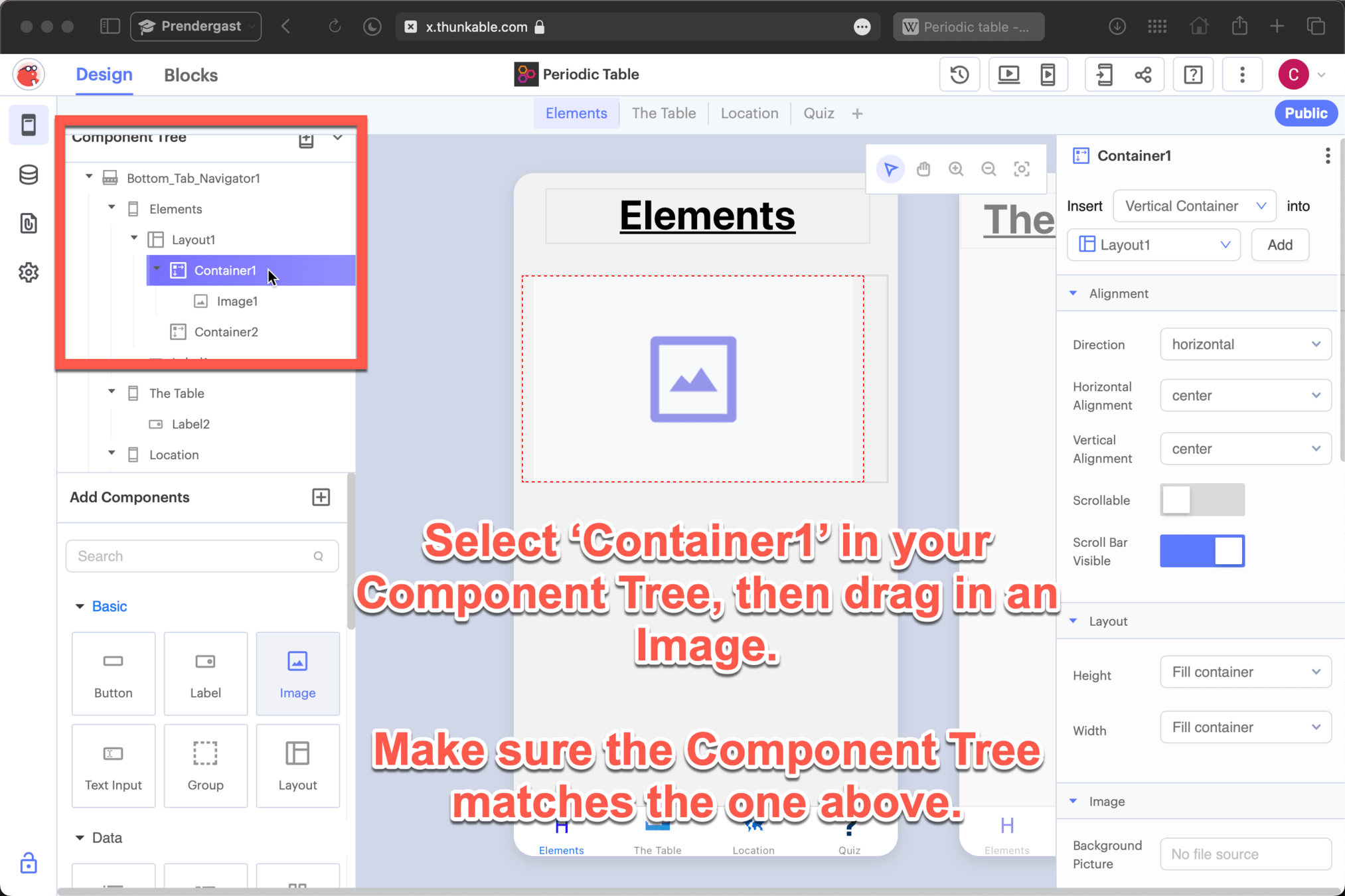The image size is (1345, 896).
Task: Open the Height Fill container dropdown
Action: click(1245, 672)
